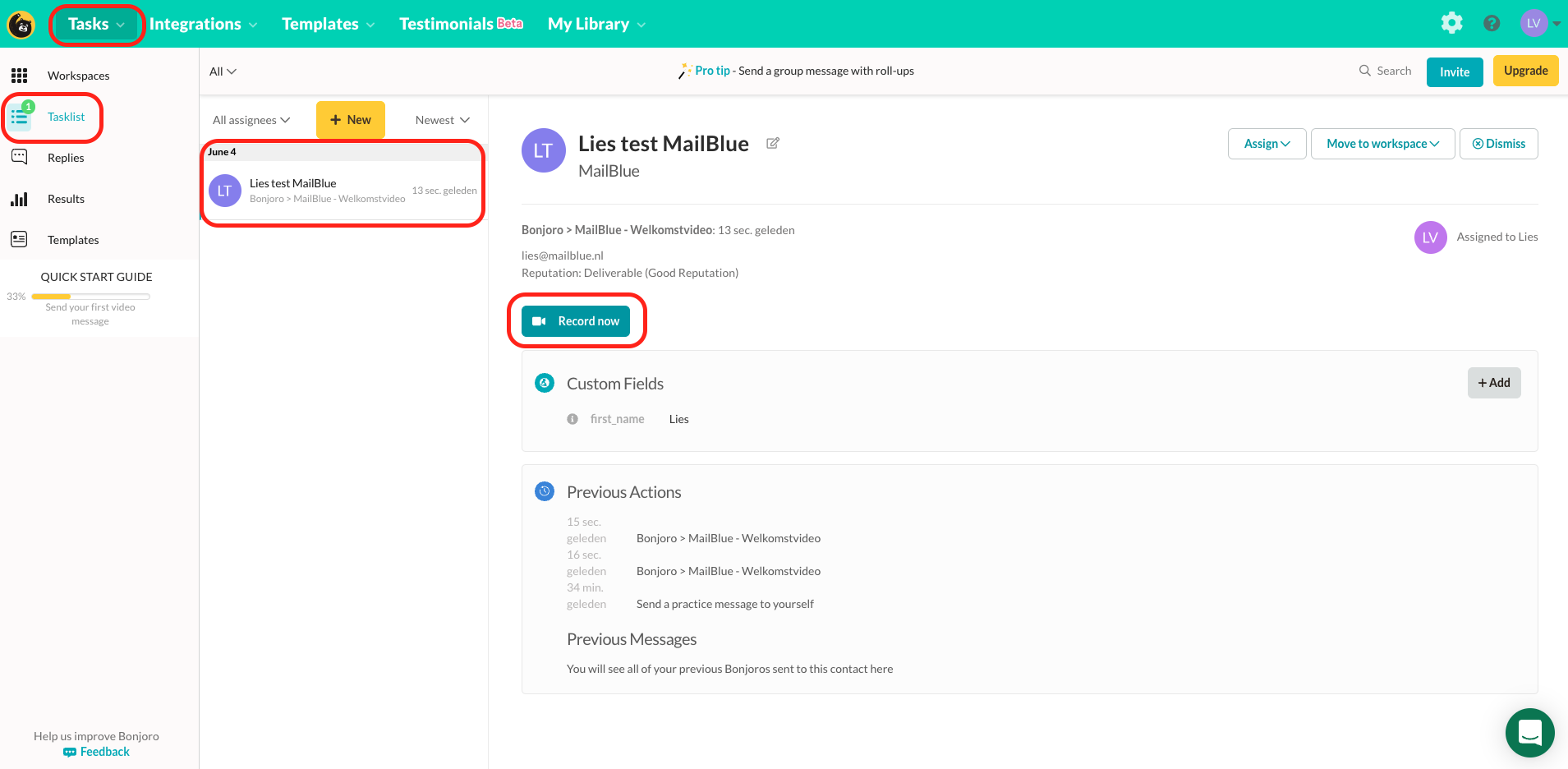Click Send your first video message text
The width and height of the screenshot is (1568, 769).
[x=90, y=314]
